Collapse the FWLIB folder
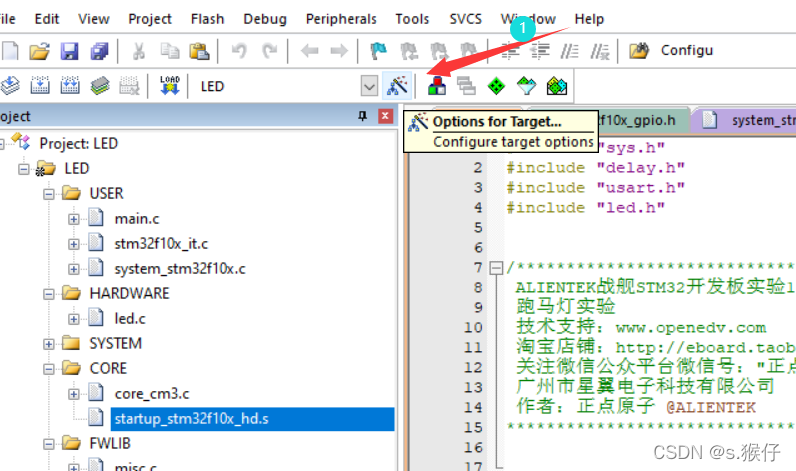The height and width of the screenshot is (471, 796). coord(49,444)
